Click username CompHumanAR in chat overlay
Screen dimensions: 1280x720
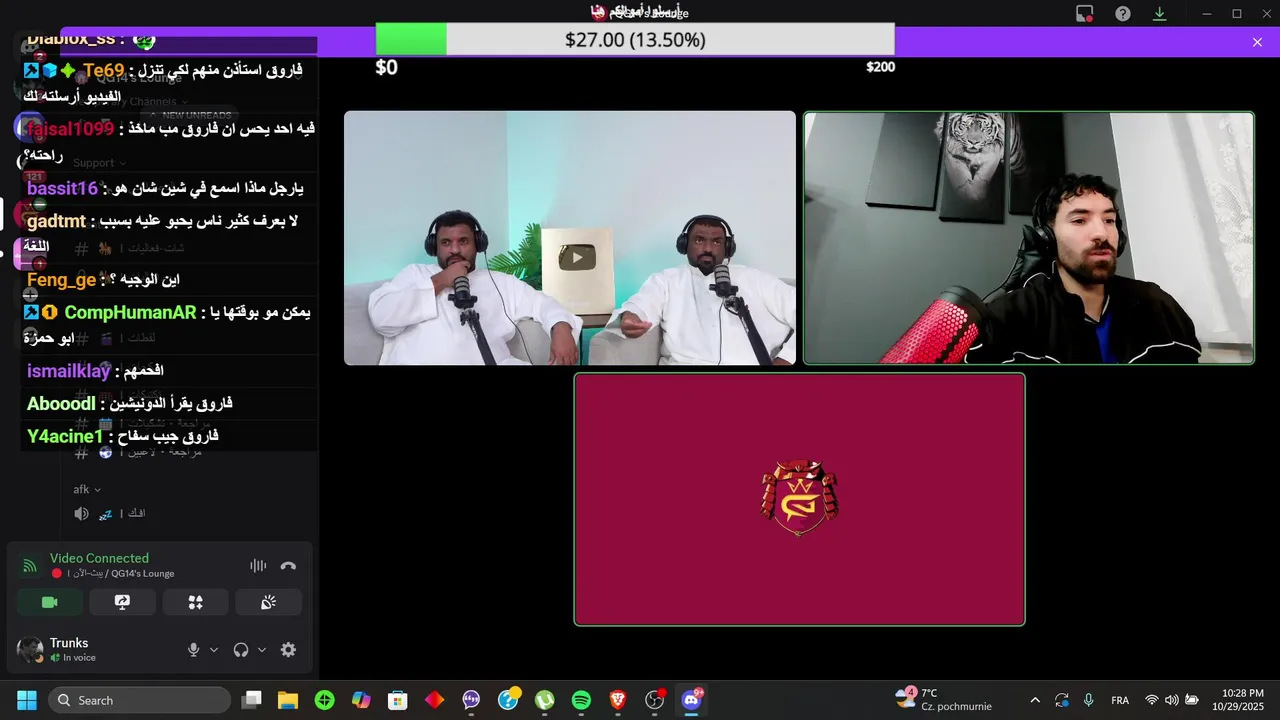pyautogui.click(x=130, y=313)
